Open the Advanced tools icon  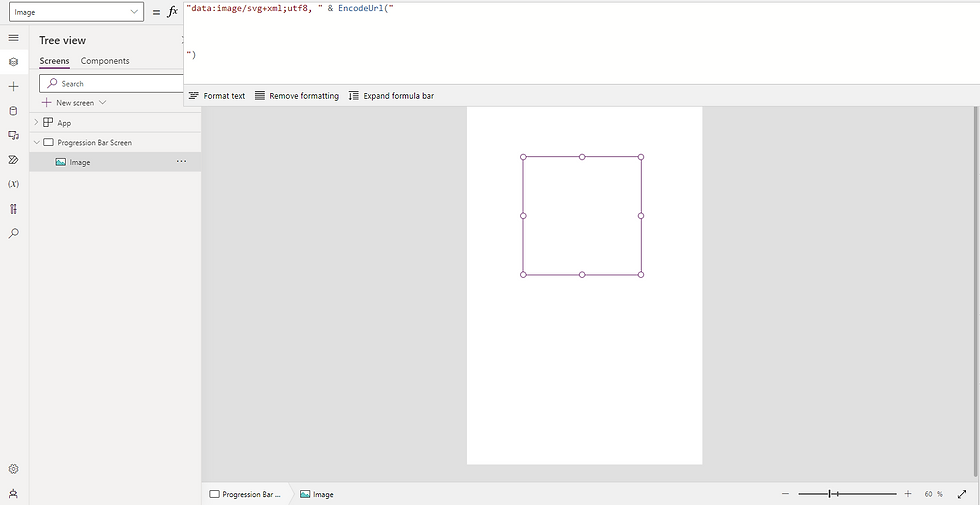[13, 209]
